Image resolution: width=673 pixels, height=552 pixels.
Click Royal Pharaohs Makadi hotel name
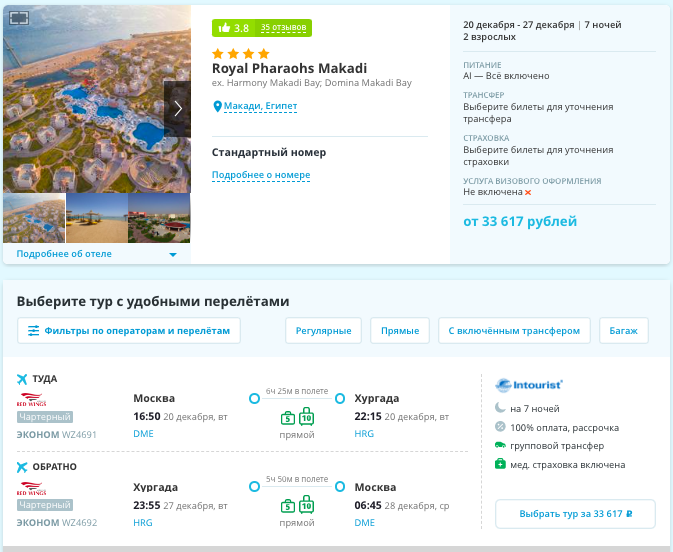(289, 68)
